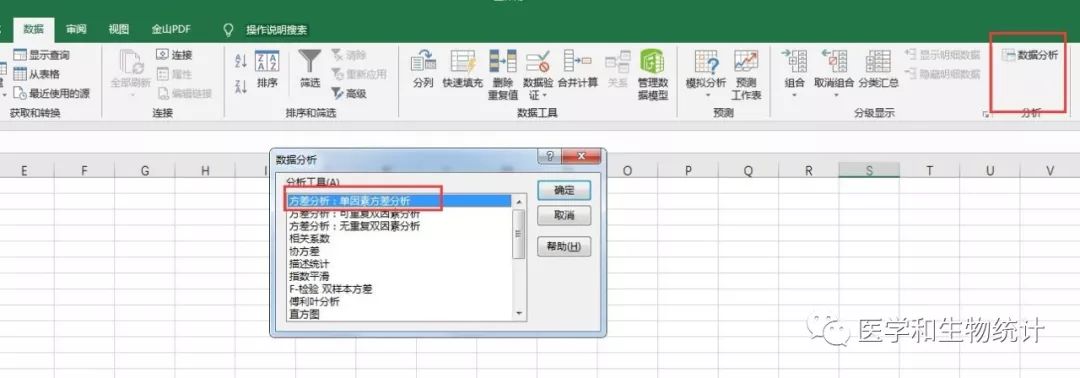Sort ascending with A-to-Z icon

[240, 61]
